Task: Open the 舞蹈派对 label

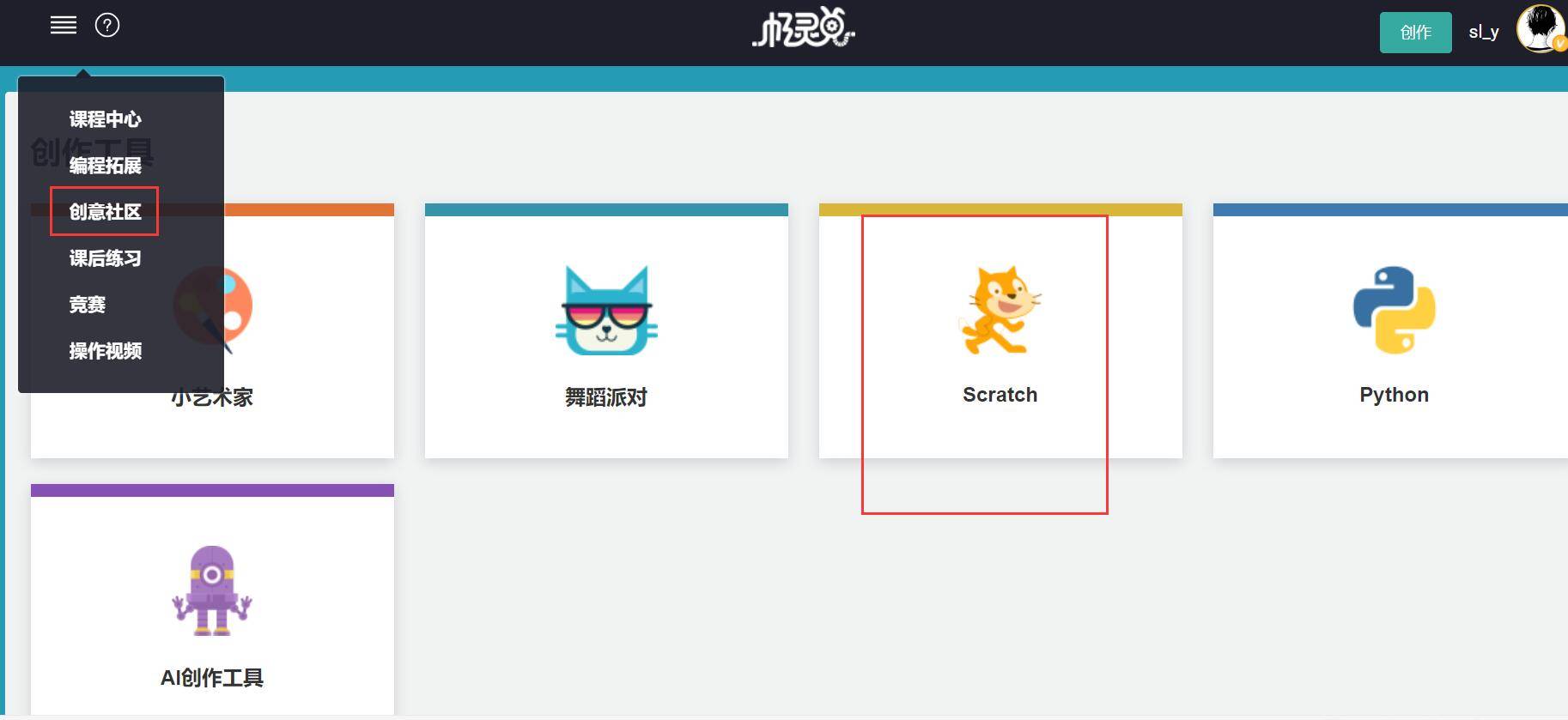Action: click(606, 397)
